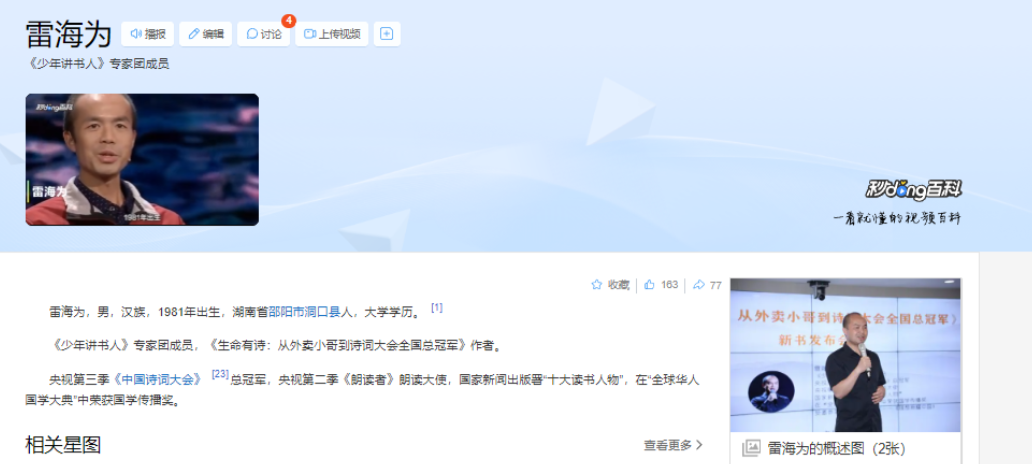Click the share arrow icon
The width and height of the screenshot is (1032, 464).
[x=699, y=285]
